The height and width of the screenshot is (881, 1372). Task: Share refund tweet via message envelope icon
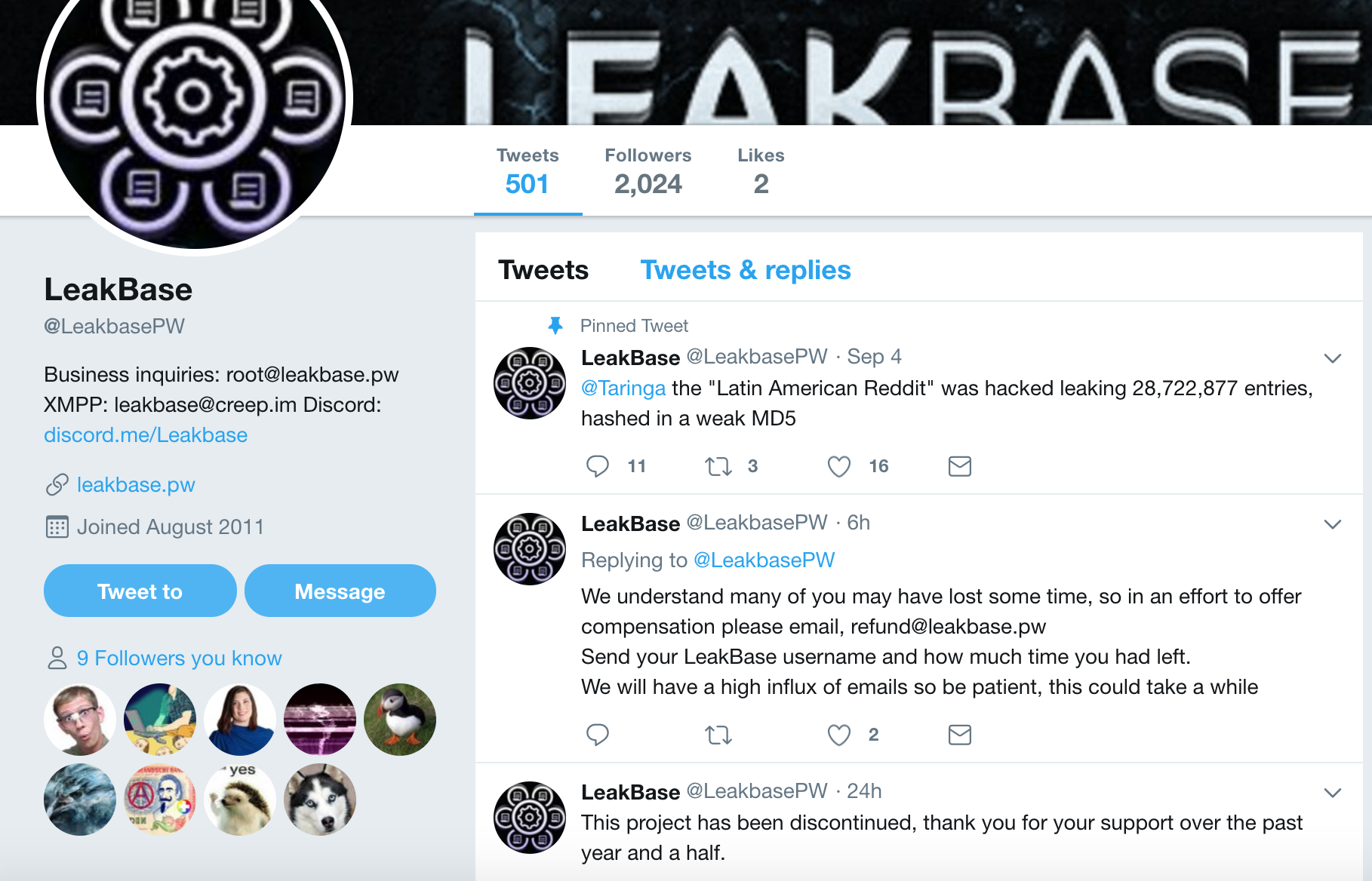point(959,735)
